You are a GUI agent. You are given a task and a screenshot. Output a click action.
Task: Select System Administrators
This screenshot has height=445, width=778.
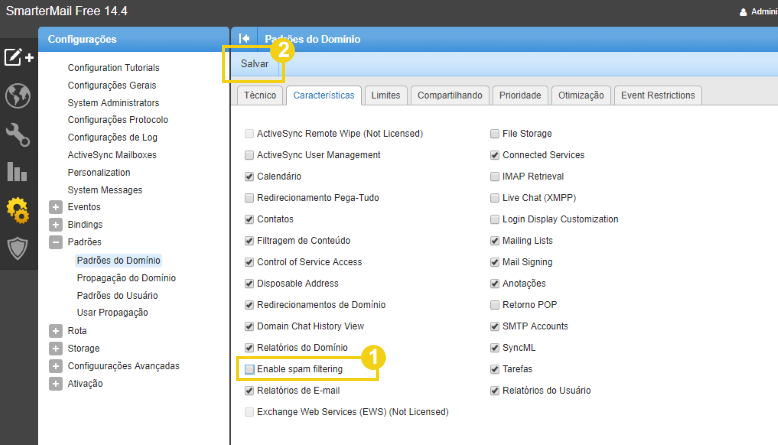(x=113, y=103)
